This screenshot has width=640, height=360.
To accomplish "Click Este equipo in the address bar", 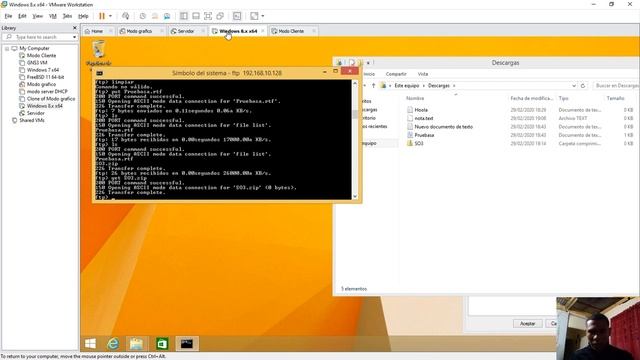I will point(407,86).
